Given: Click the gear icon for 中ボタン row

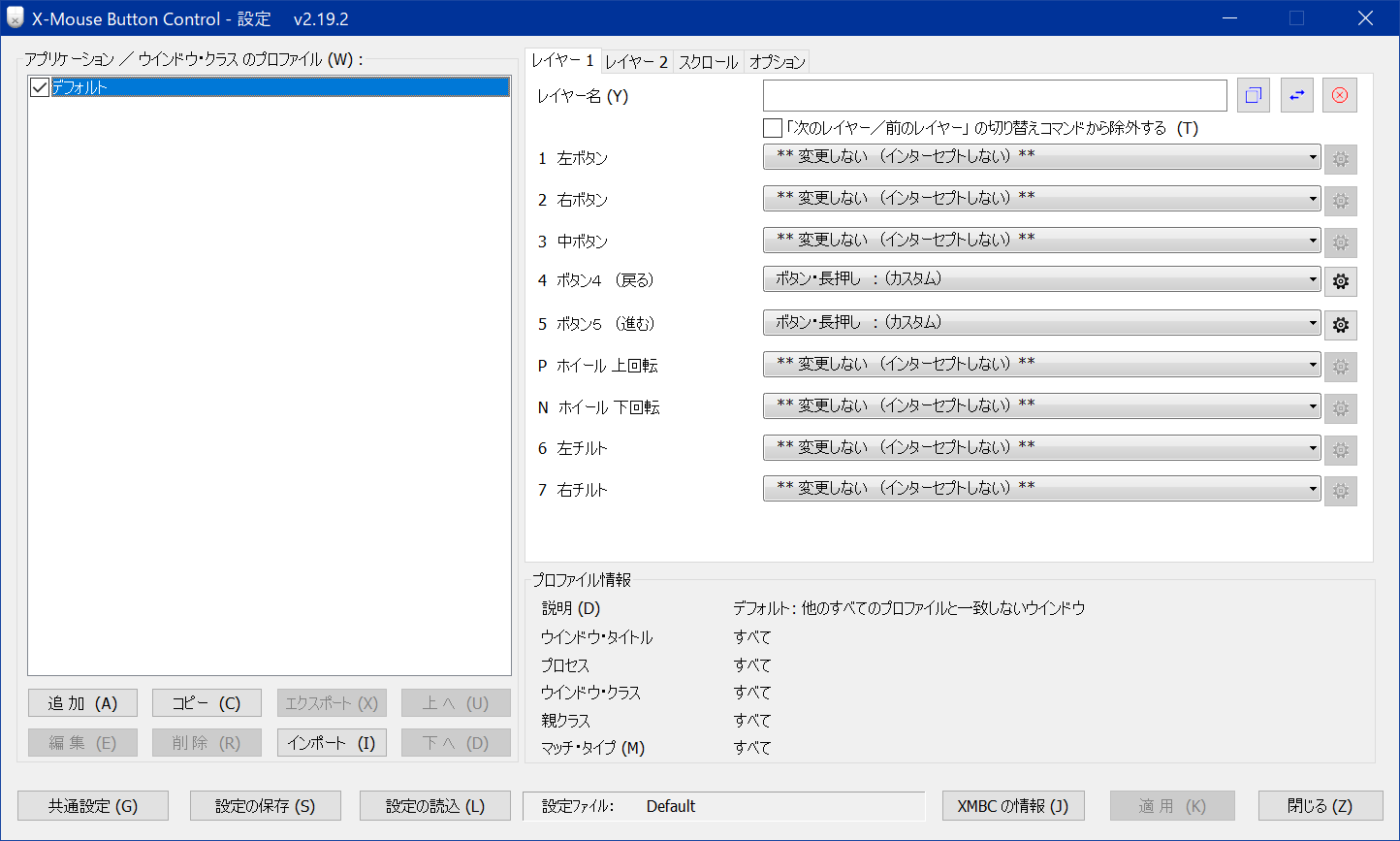Looking at the screenshot, I should pyautogui.click(x=1341, y=243).
